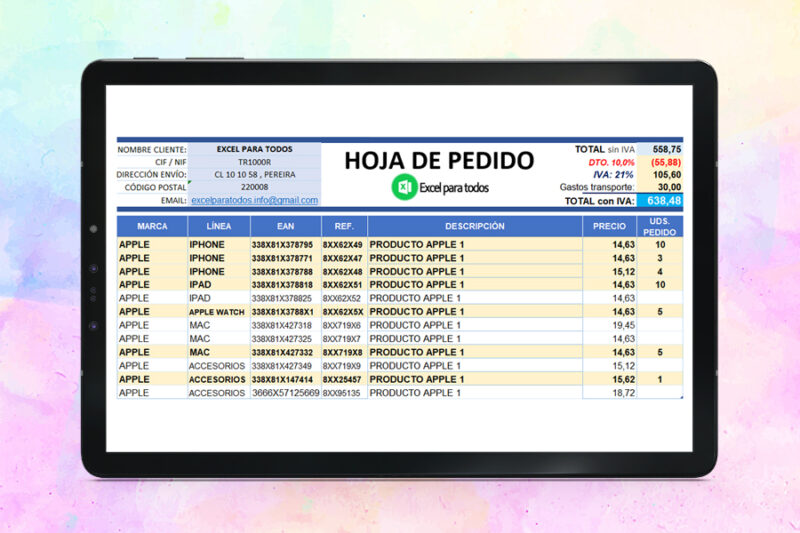
Task: Select reference cell '8XX62X47'
Action: (344, 258)
